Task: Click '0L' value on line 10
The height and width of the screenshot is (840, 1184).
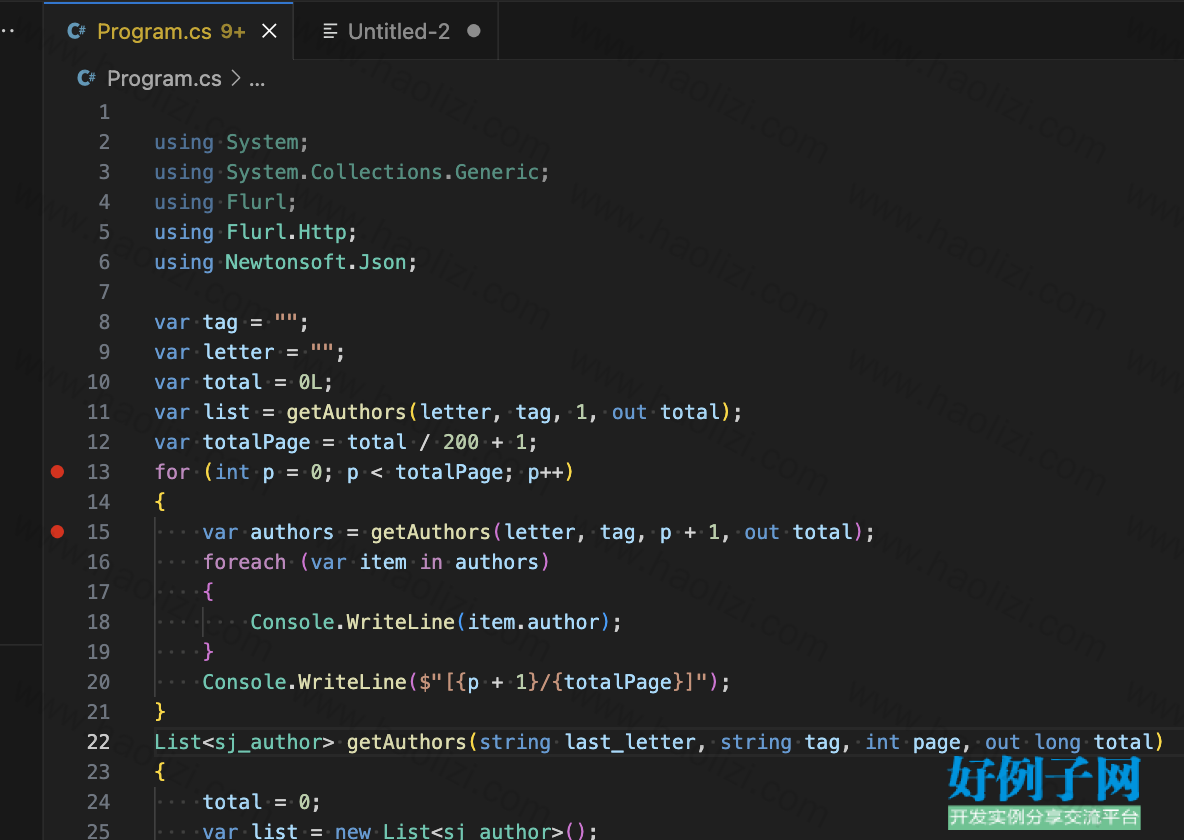Action: click(x=310, y=382)
